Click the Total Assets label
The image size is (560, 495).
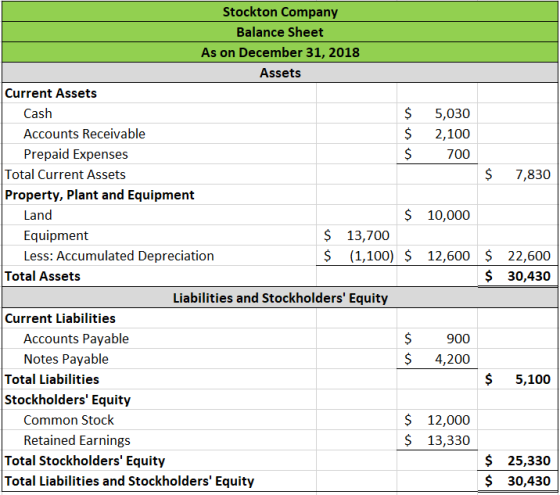pyautogui.click(x=42, y=276)
